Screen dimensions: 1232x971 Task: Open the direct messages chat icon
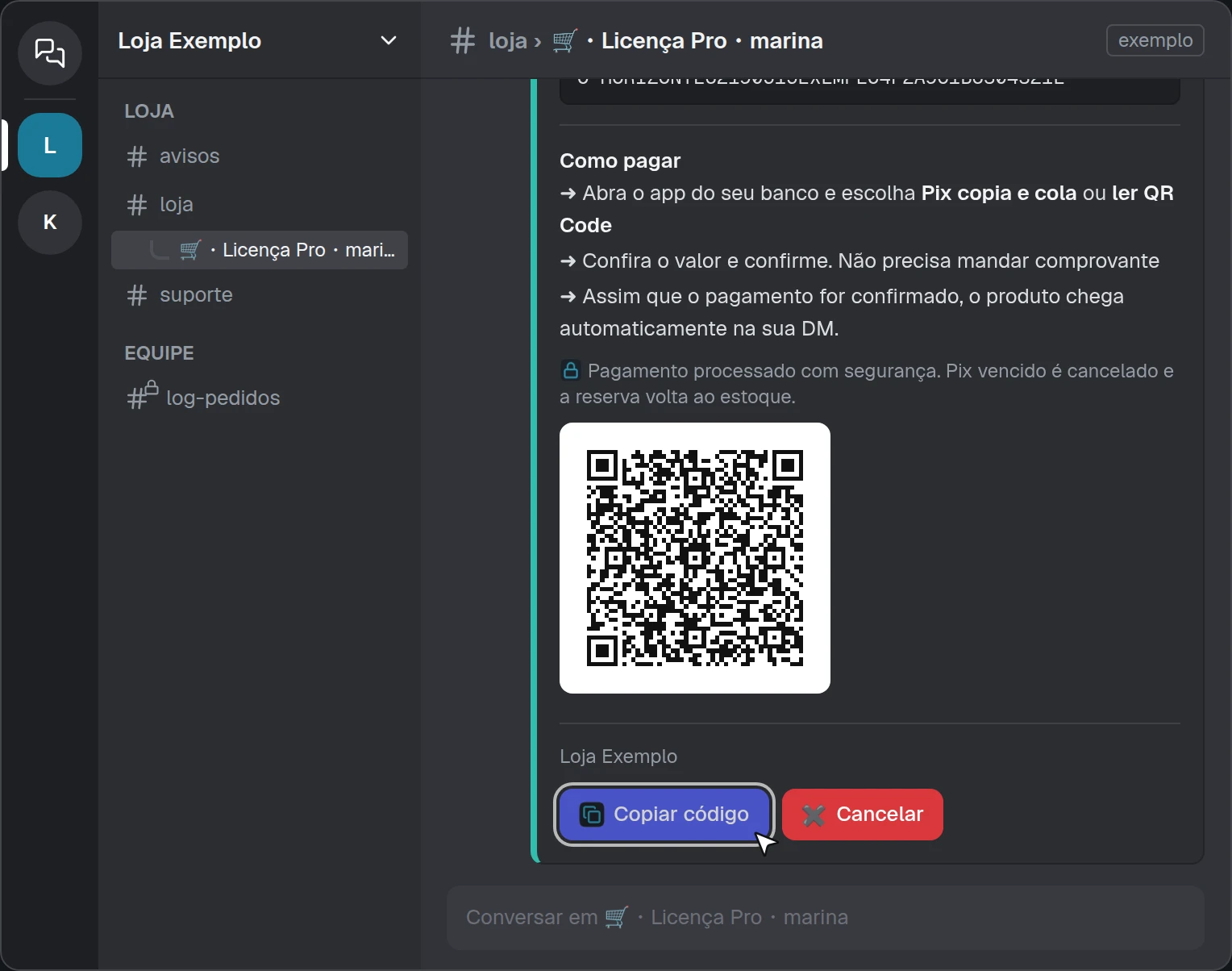coord(50,53)
